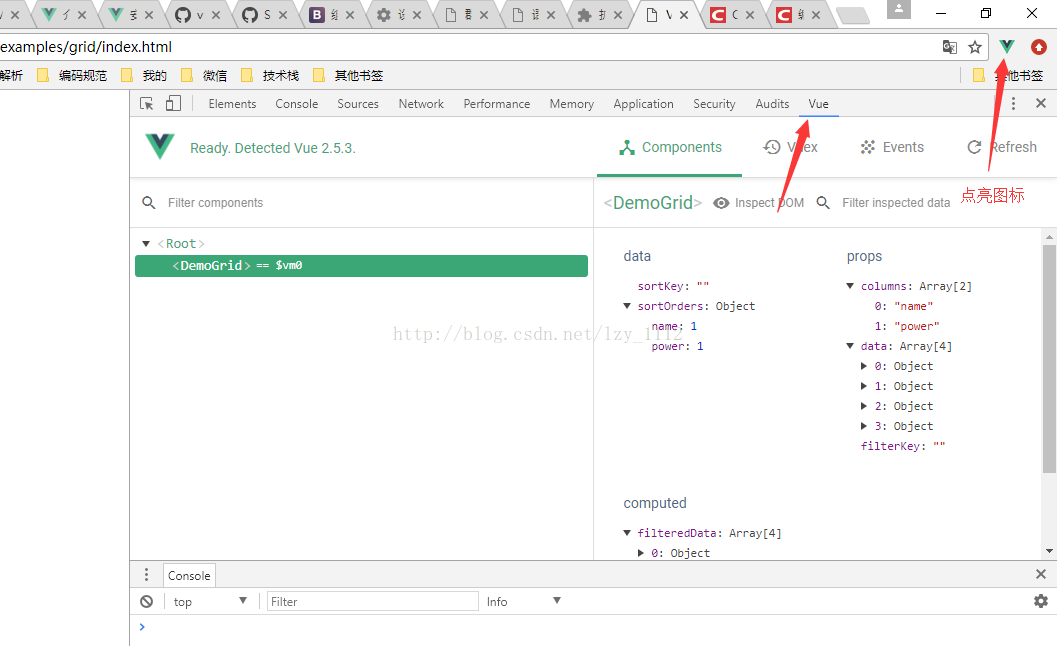This screenshot has height=646, width=1057.
Task: Select the Components view
Action: click(670, 147)
